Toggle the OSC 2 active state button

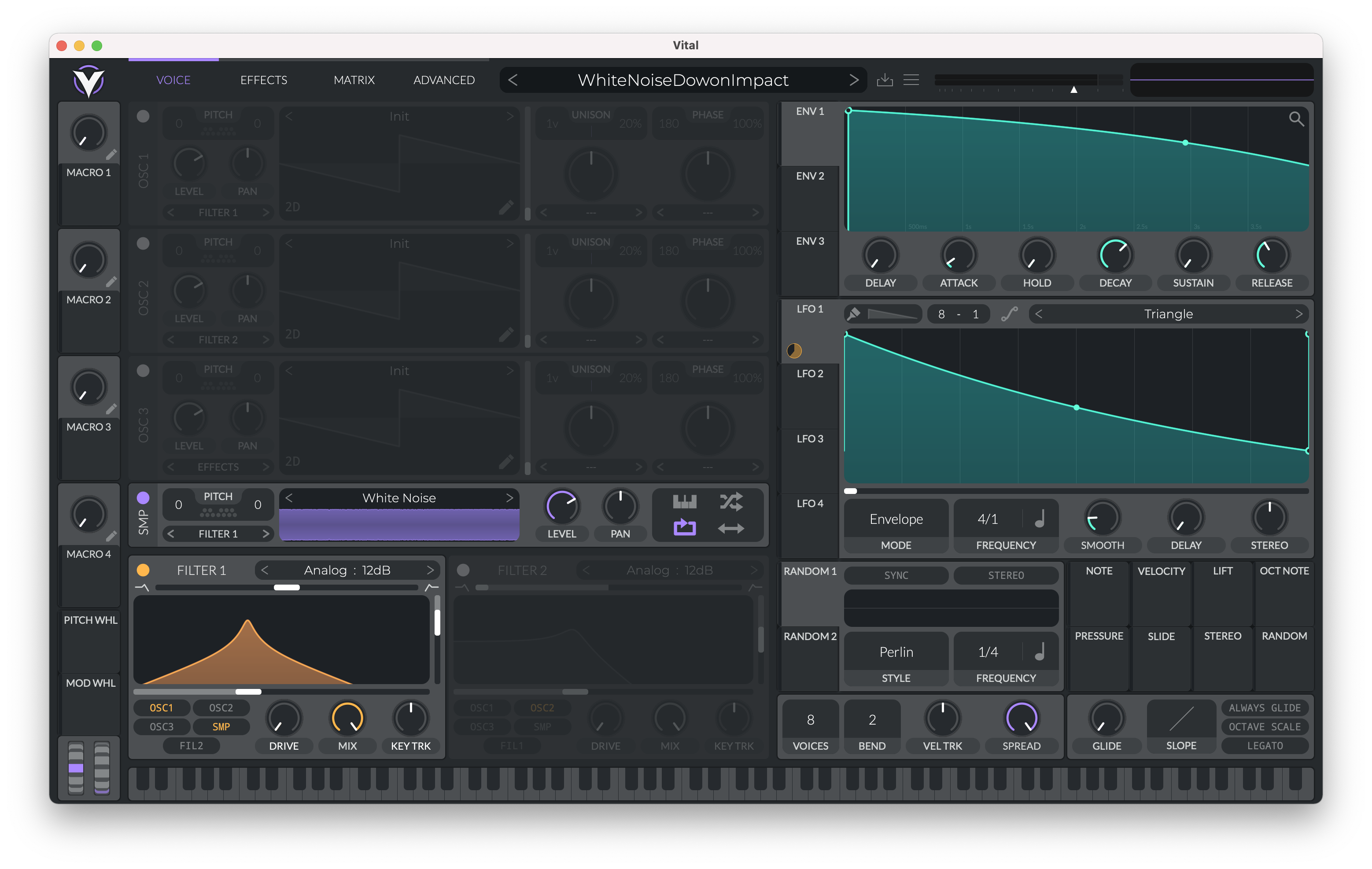click(143, 243)
